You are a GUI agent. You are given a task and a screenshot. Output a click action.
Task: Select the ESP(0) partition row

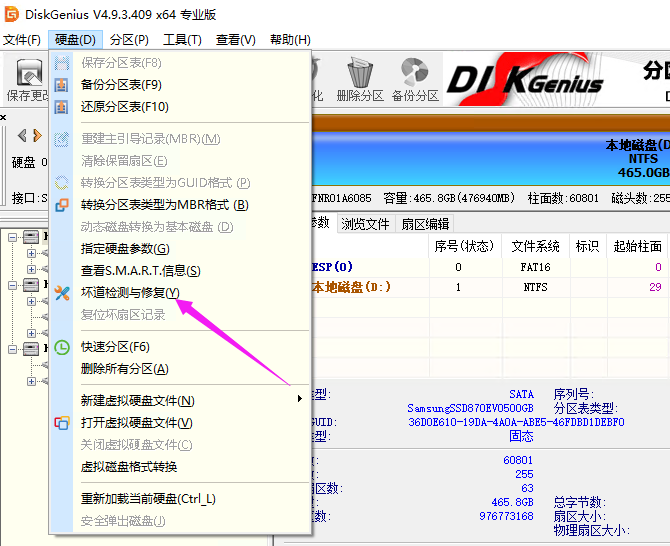click(x=490, y=267)
